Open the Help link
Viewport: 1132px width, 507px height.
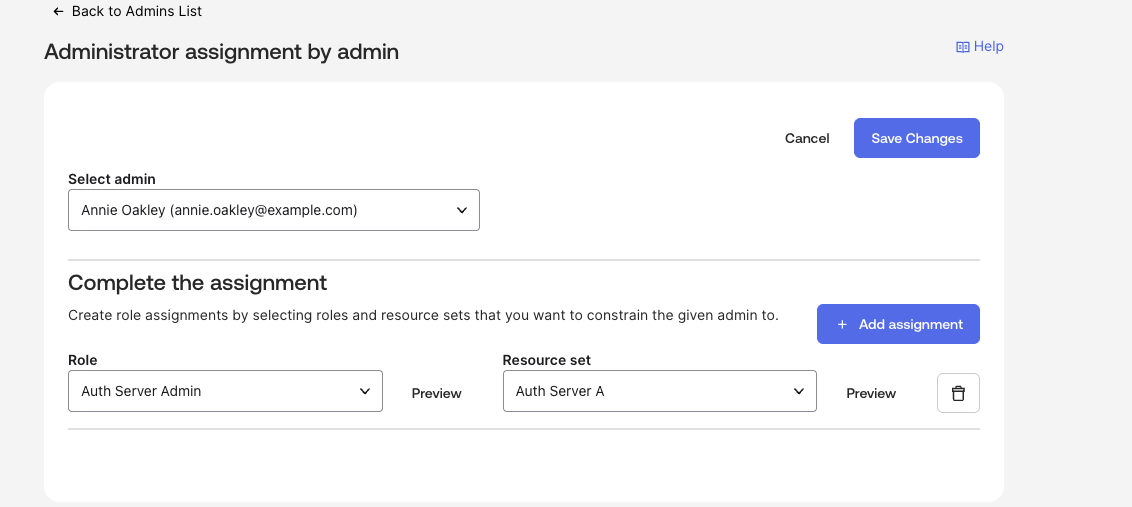coord(980,46)
